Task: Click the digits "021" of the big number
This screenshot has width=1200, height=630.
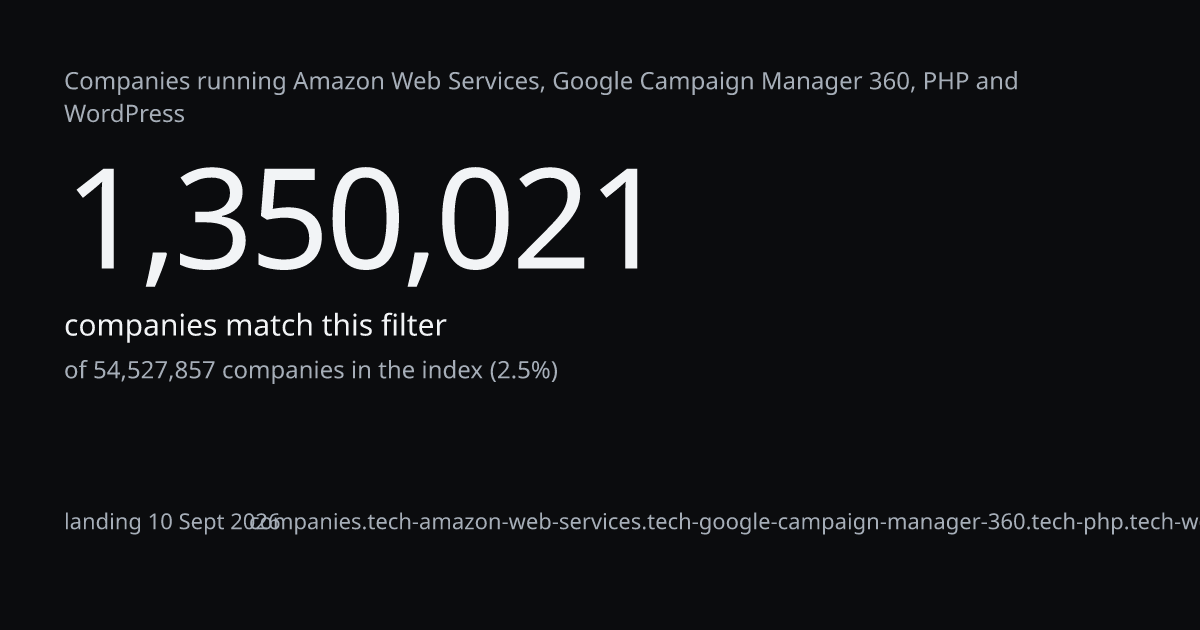Action: [543, 221]
